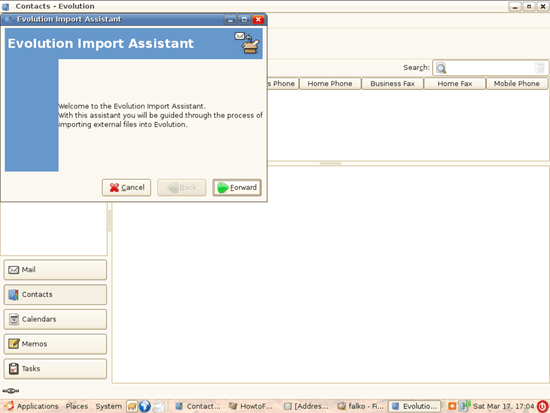This screenshot has width=550, height=413.
Task: Switch to Contacts component in sidebar
Action: (55, 294)
